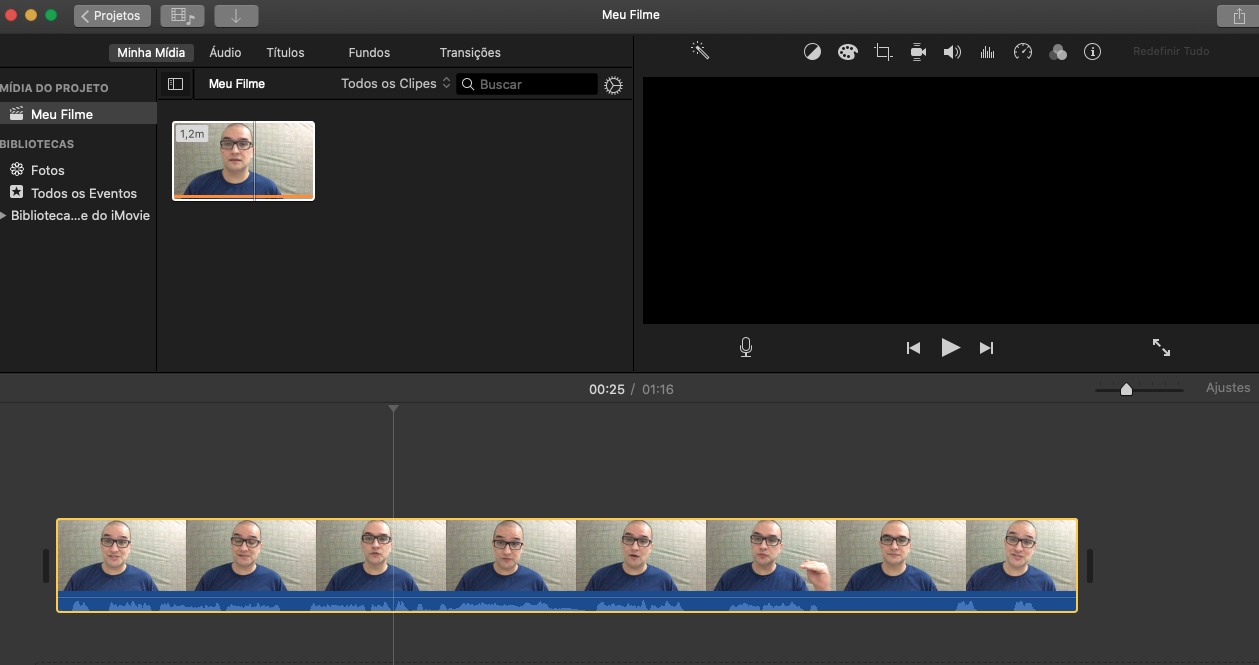The image size is (1259, 665).
Task: Open the volume adjustment controls
Action: point(952,52)
